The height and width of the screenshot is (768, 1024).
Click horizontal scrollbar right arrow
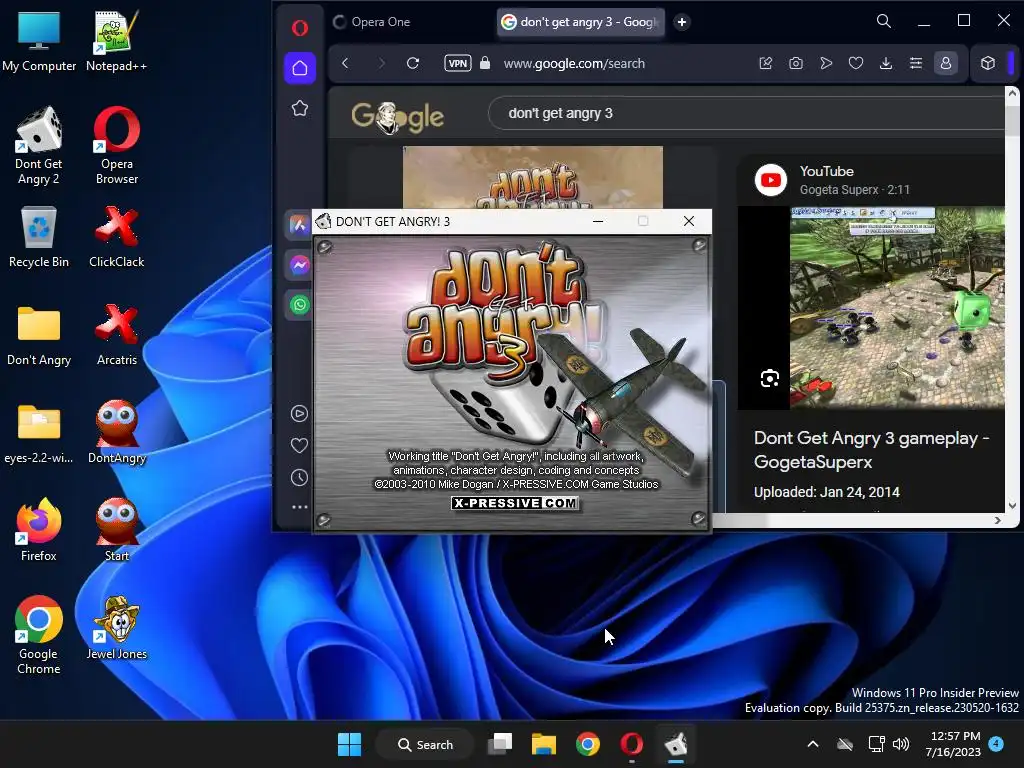tap(997, 520)
